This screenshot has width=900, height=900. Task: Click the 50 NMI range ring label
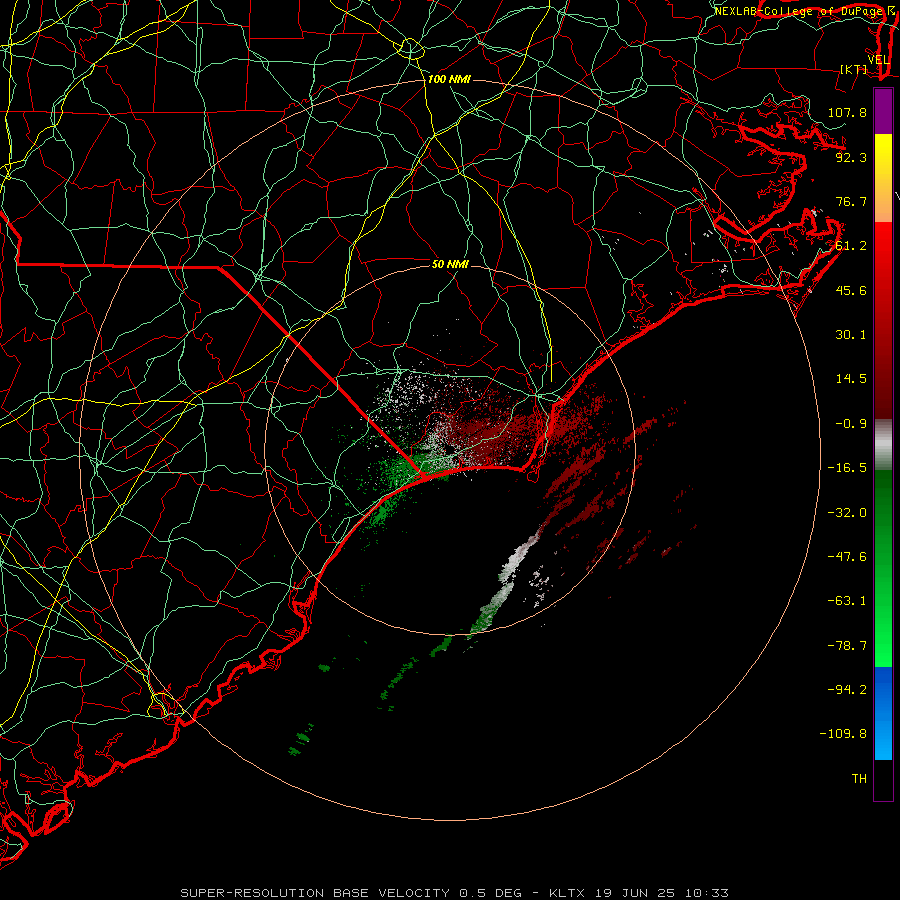[x=450, y=264]
